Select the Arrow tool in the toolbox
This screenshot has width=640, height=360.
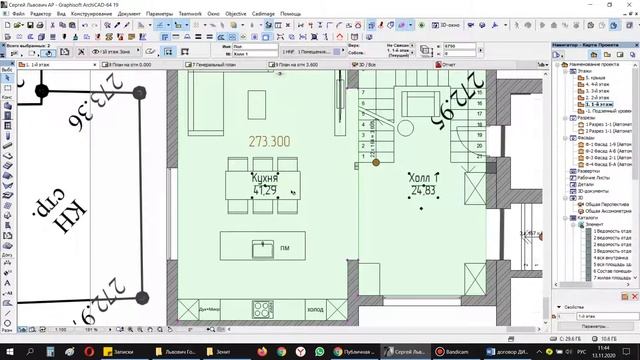[7, 78]
